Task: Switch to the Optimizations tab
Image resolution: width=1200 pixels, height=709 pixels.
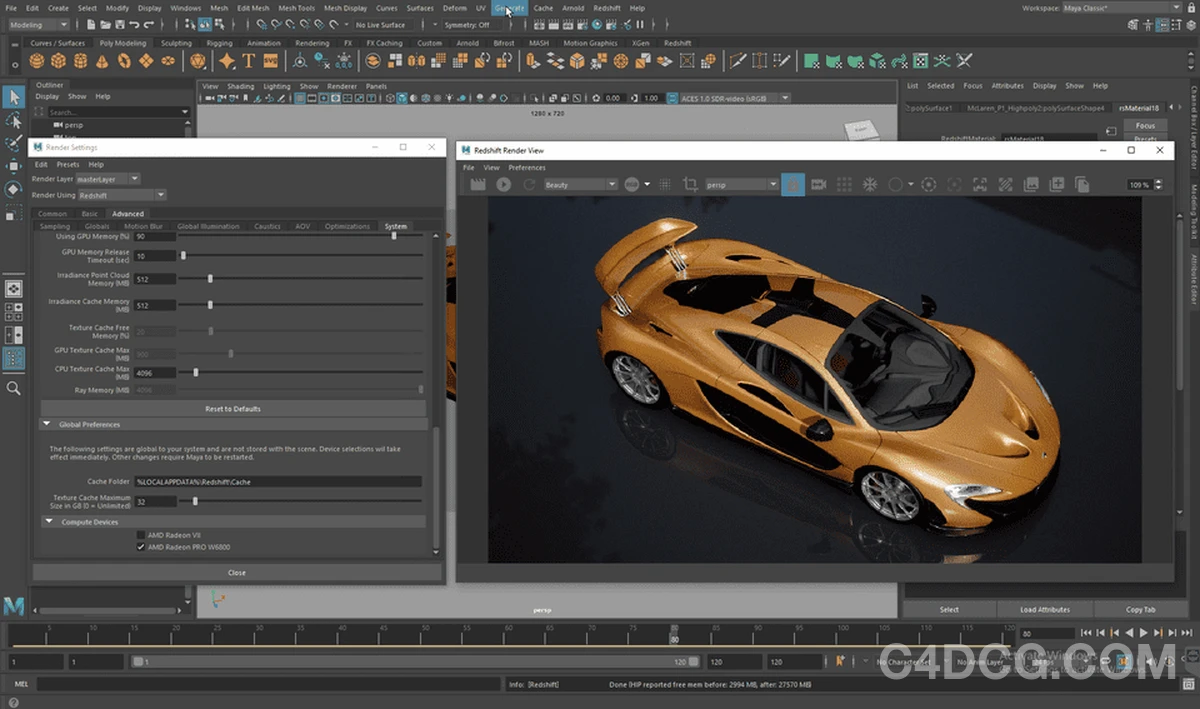Action: pos(347,226)
